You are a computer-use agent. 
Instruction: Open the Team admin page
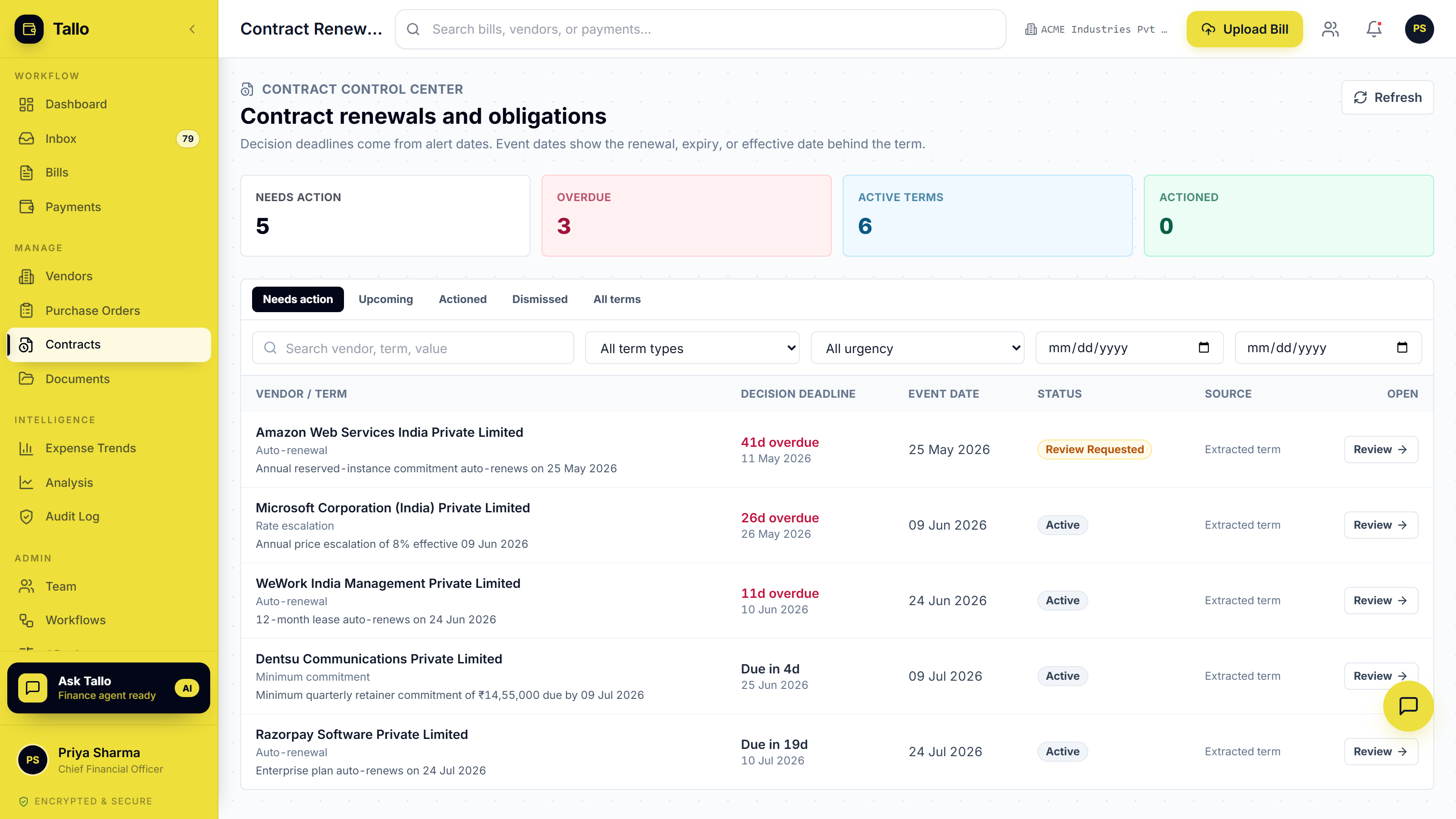coord(109,586)
